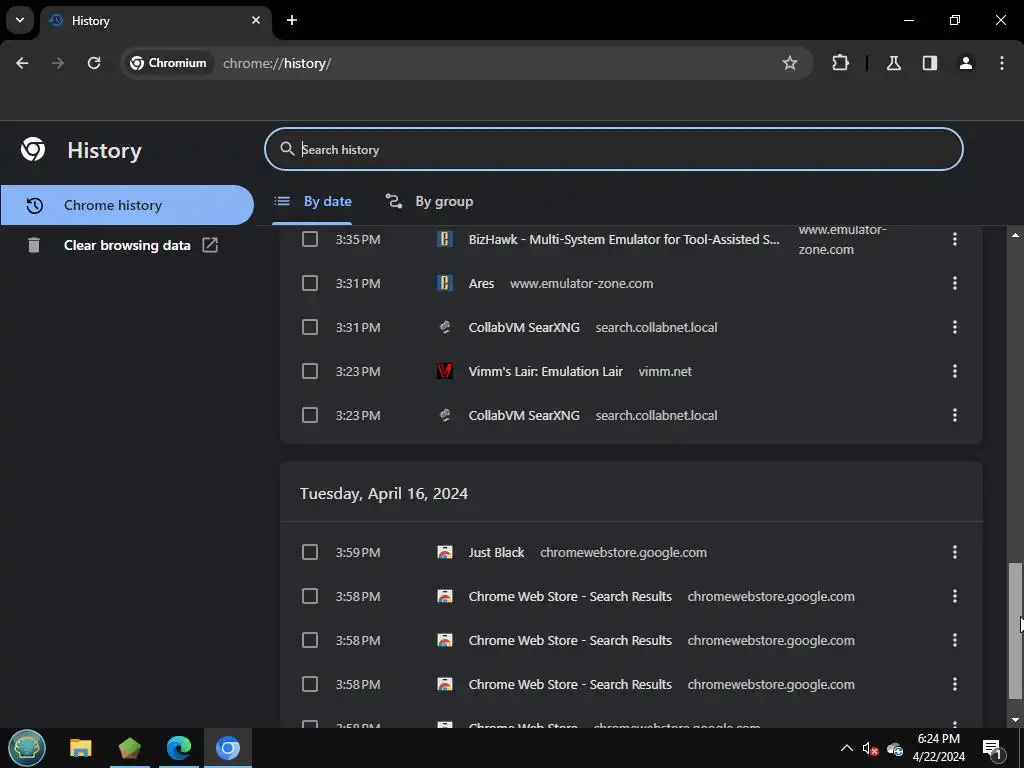This screenshot has width=1024, height=768.
Task: Bookmark this tab with star icon
Action: (x=790, y=63)
